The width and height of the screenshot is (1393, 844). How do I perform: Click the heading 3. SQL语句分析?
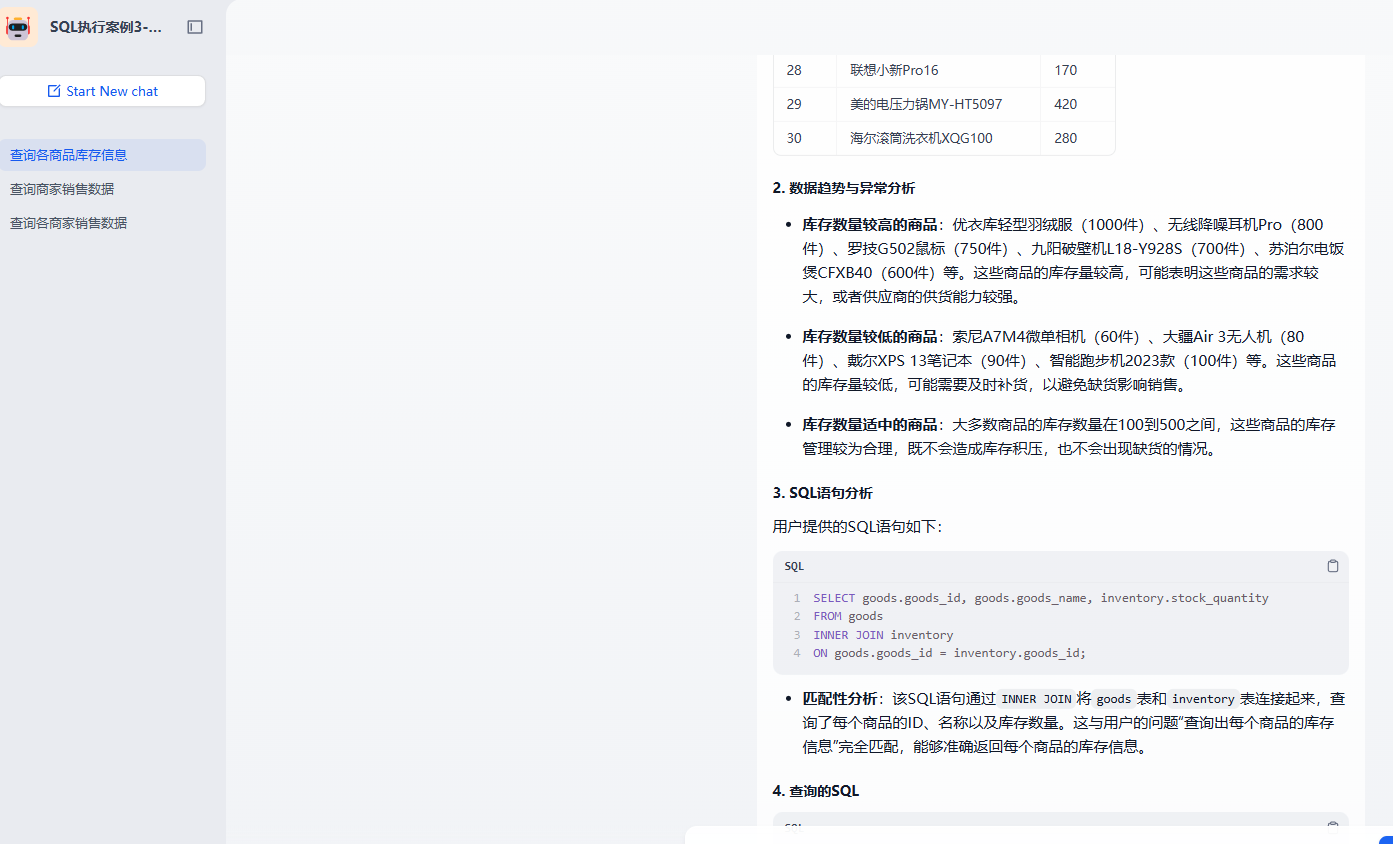(x=822, y=493)
